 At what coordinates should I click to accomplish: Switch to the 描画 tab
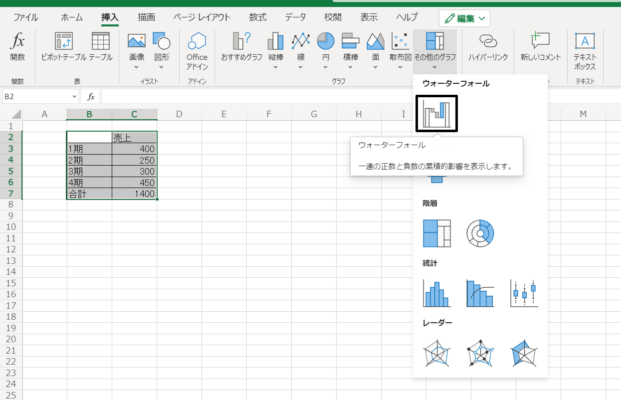[146, 17]
